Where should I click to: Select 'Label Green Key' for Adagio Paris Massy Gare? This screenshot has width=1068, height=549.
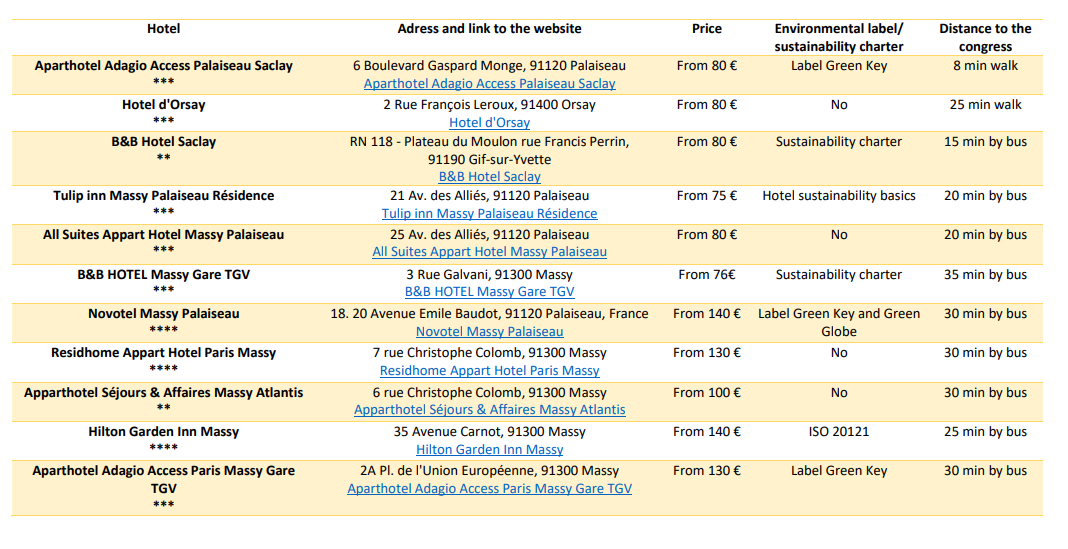click(838, 471)
